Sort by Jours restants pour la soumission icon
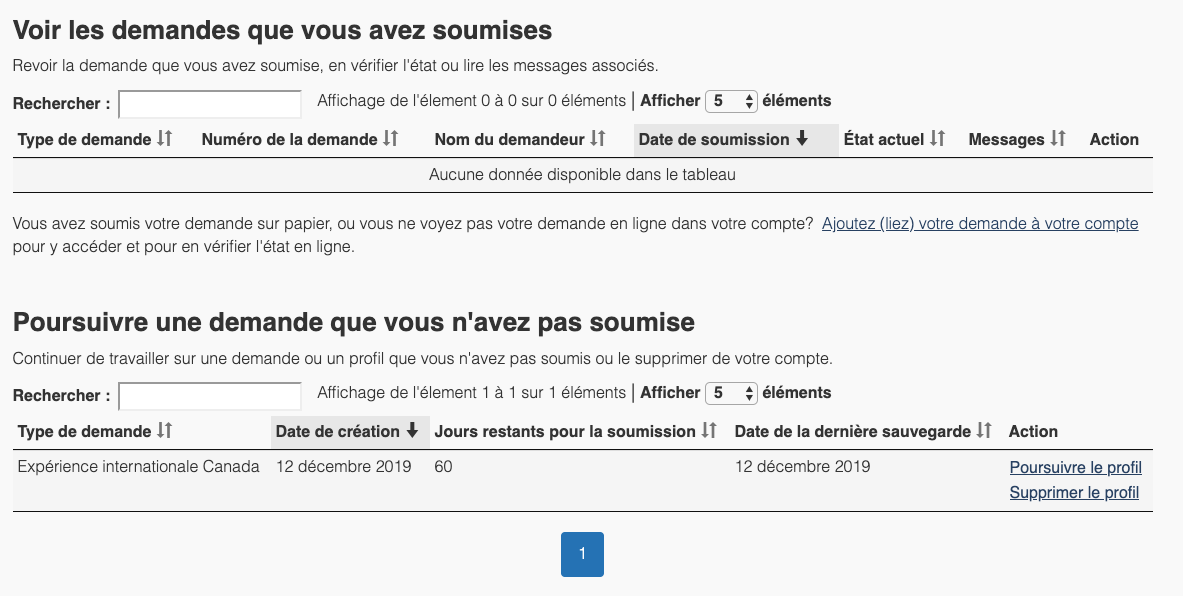 coord(709,431)
